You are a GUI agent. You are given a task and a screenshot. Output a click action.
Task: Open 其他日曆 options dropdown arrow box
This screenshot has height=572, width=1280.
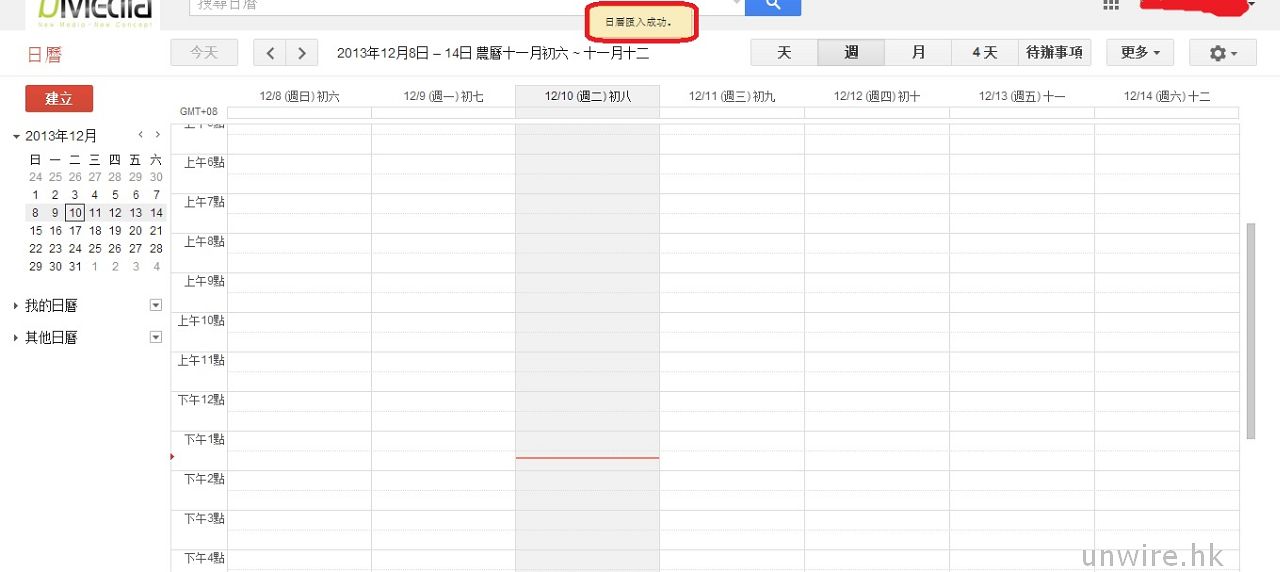click(155, 337)
